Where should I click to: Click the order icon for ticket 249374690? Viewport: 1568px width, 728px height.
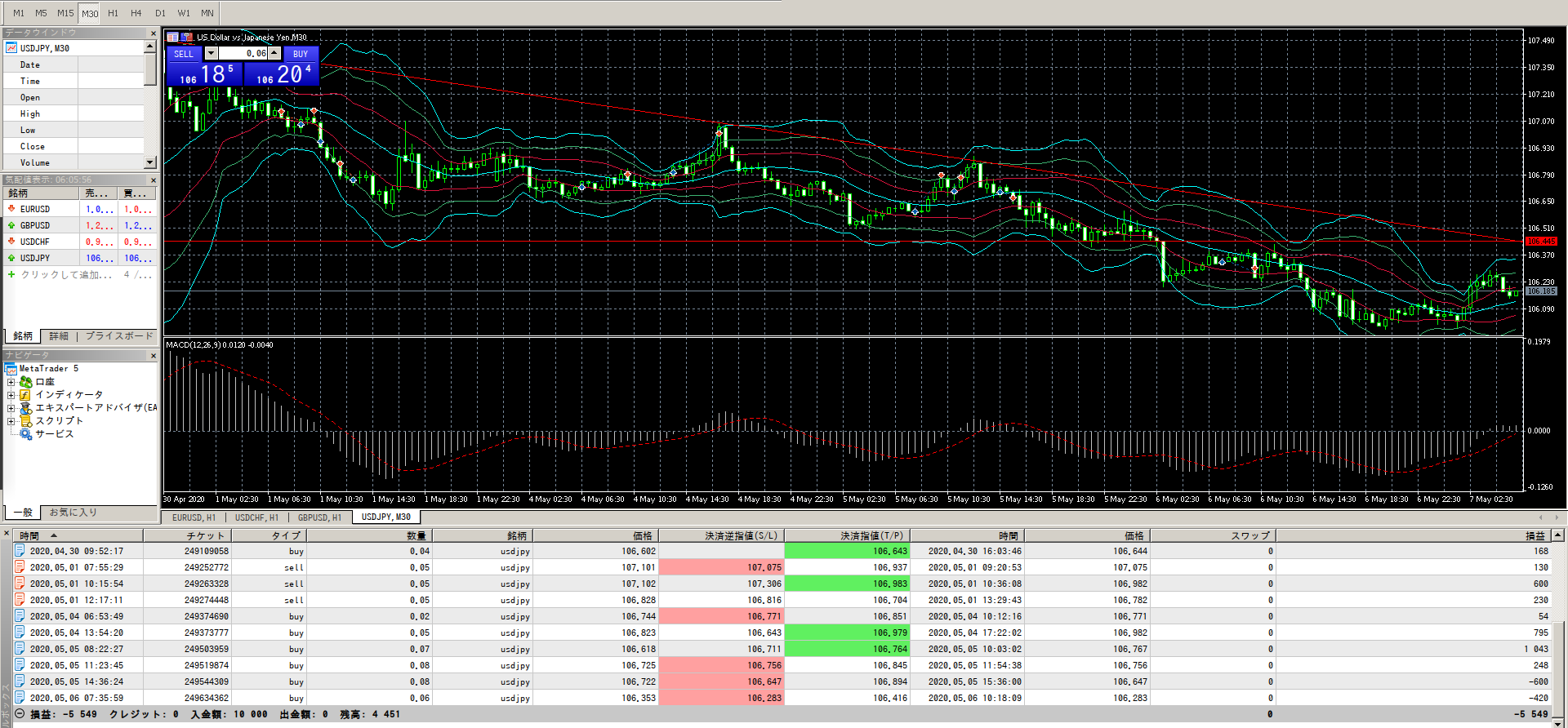click(x=20, y=616)
